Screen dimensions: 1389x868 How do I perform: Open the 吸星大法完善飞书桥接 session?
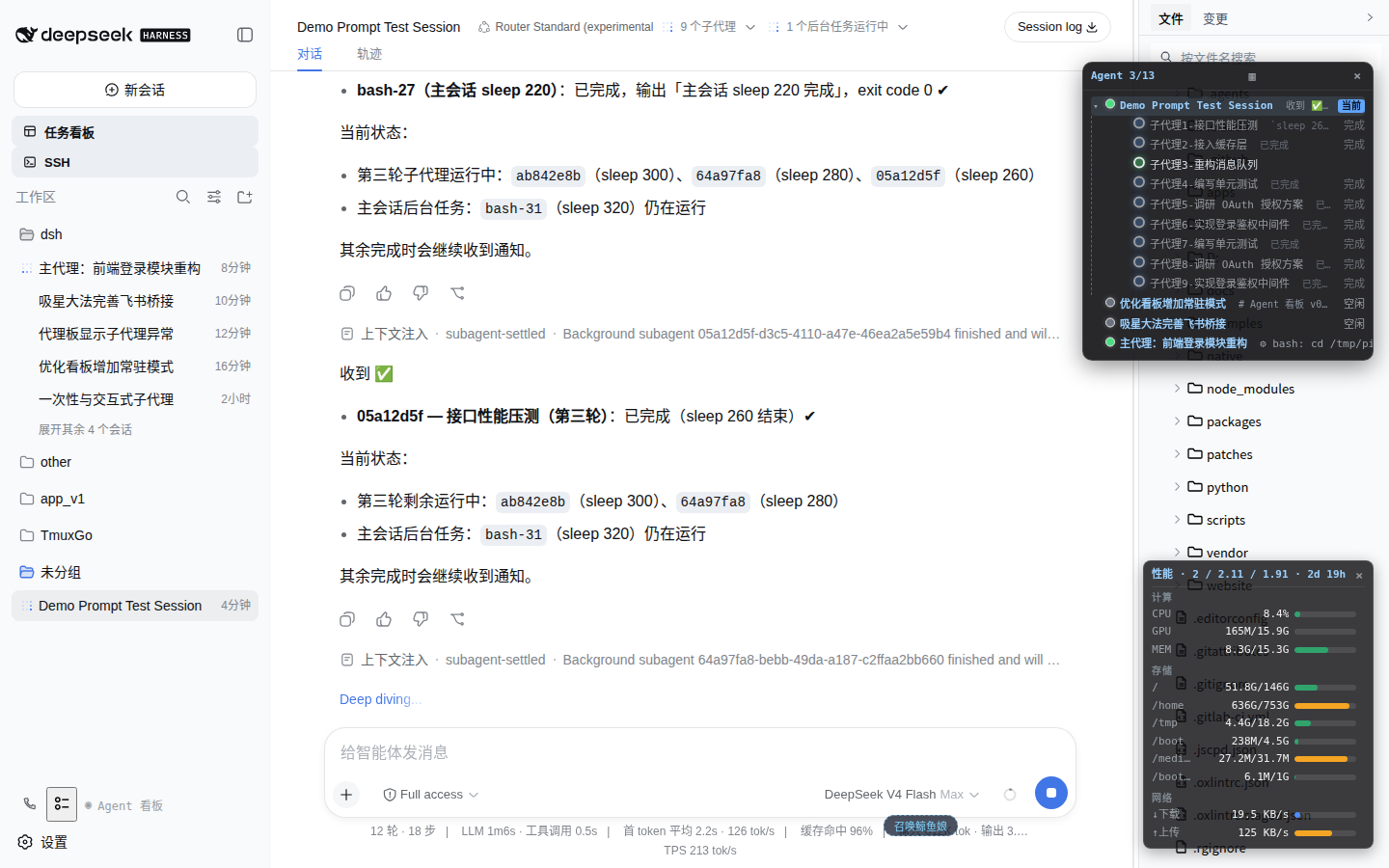[135, 301]
